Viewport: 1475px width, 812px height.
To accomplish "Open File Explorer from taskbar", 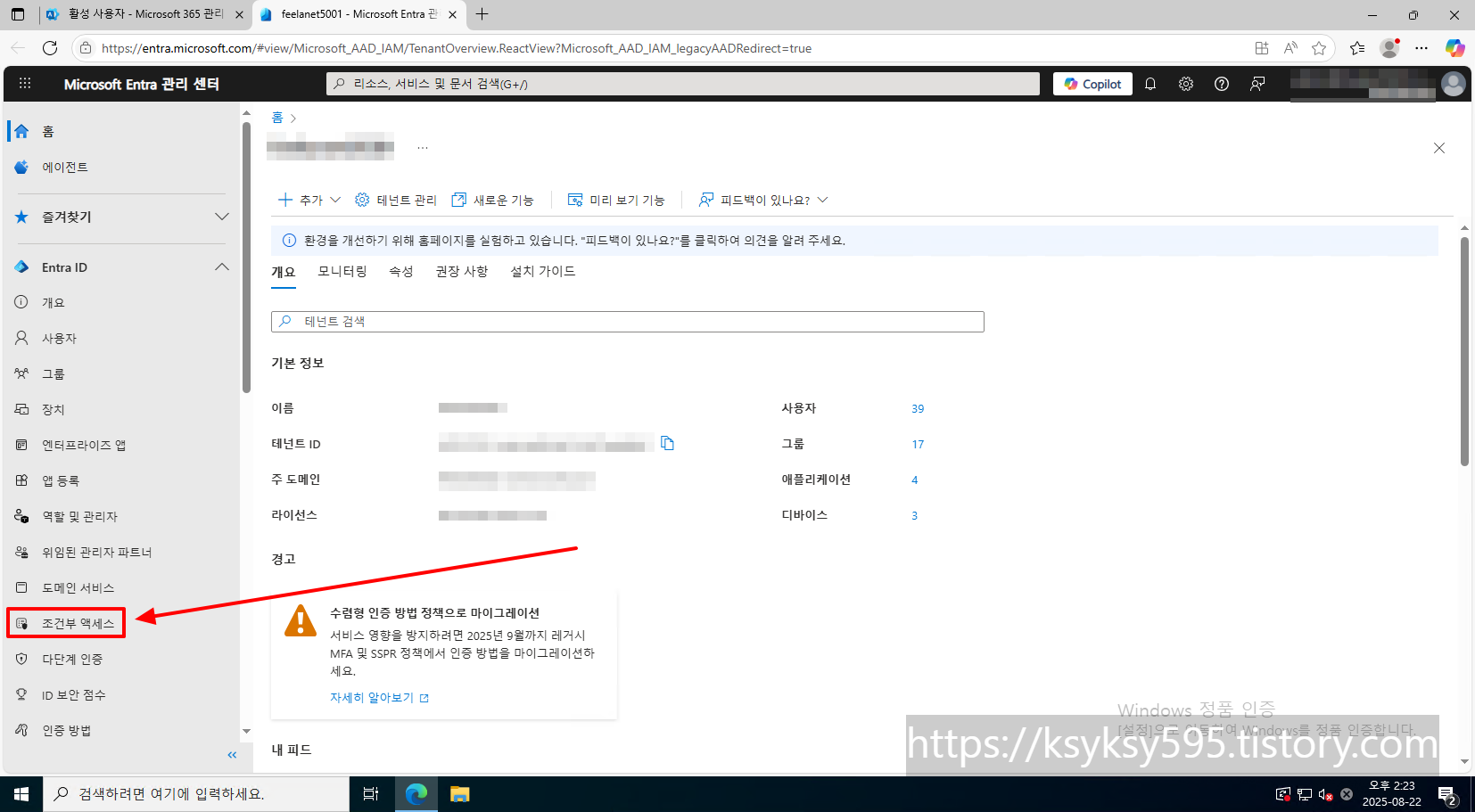I will click(459, 794).
